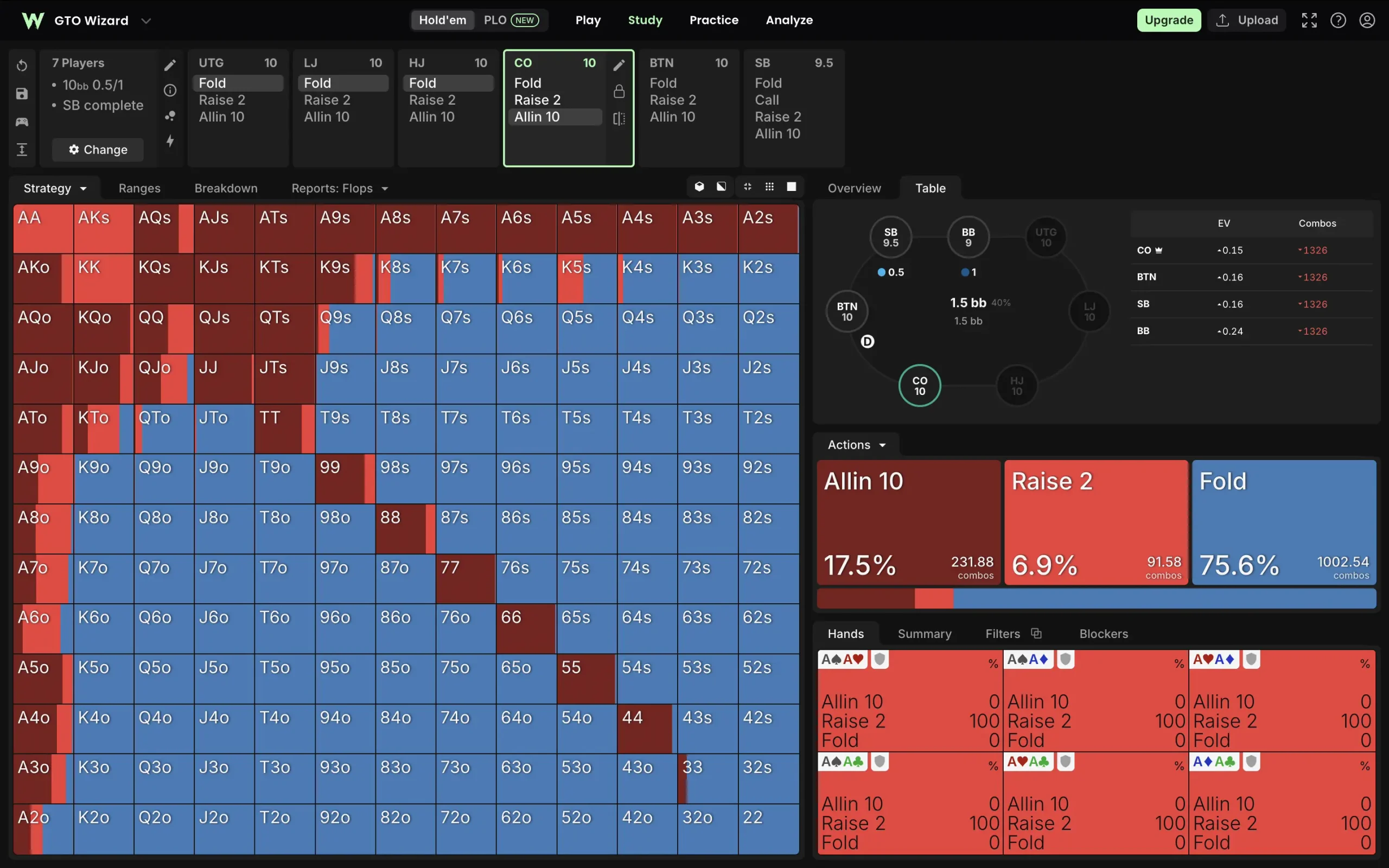The width and height of the screenshot is (1389, 868).
Task: Click the Change settings button
Action: [98, 149]
